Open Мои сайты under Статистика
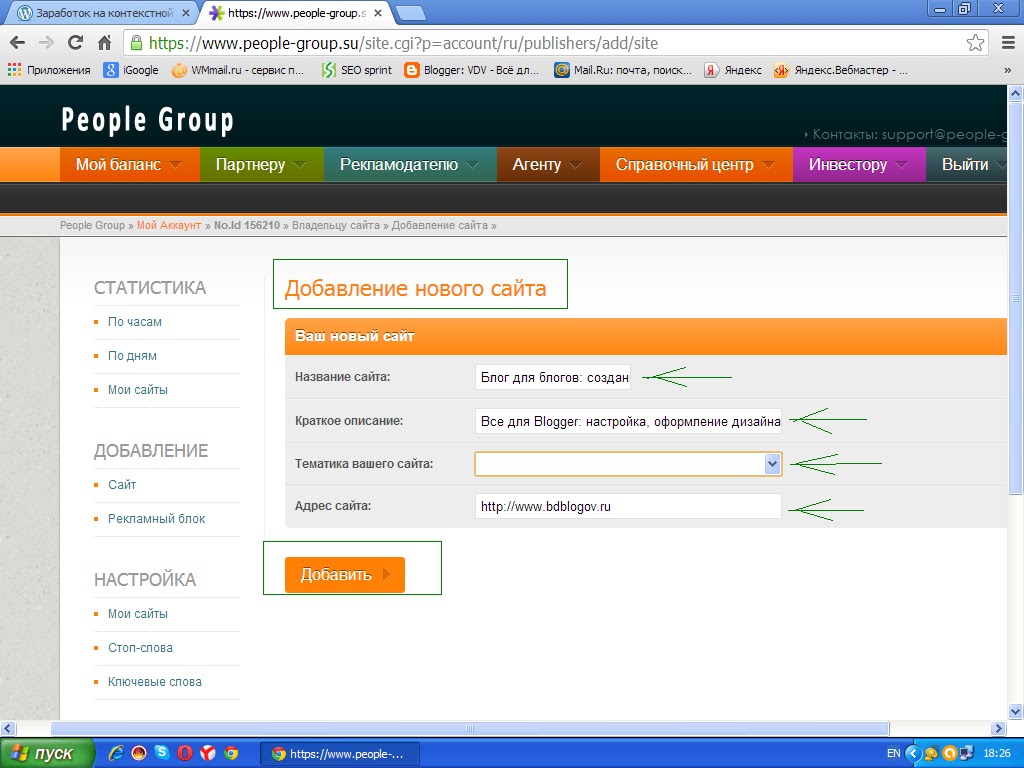 tap(138, 390)
